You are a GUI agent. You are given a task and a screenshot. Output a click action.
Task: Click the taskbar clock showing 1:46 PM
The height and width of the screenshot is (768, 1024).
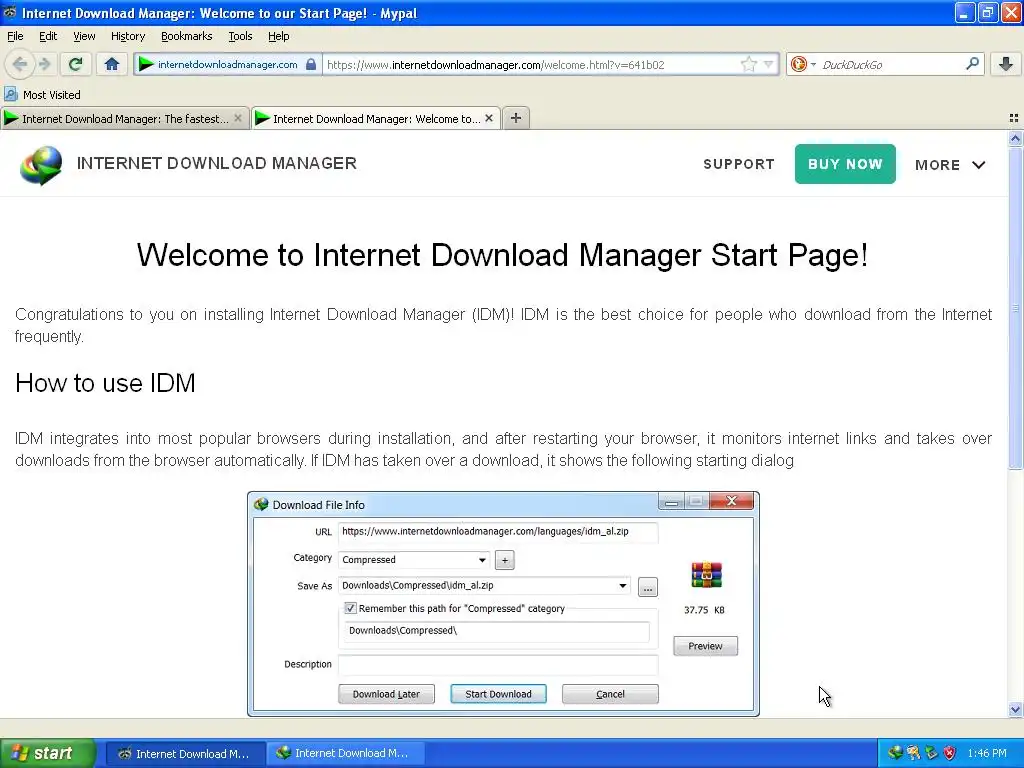pyautogui.click(x=987, y=753)
